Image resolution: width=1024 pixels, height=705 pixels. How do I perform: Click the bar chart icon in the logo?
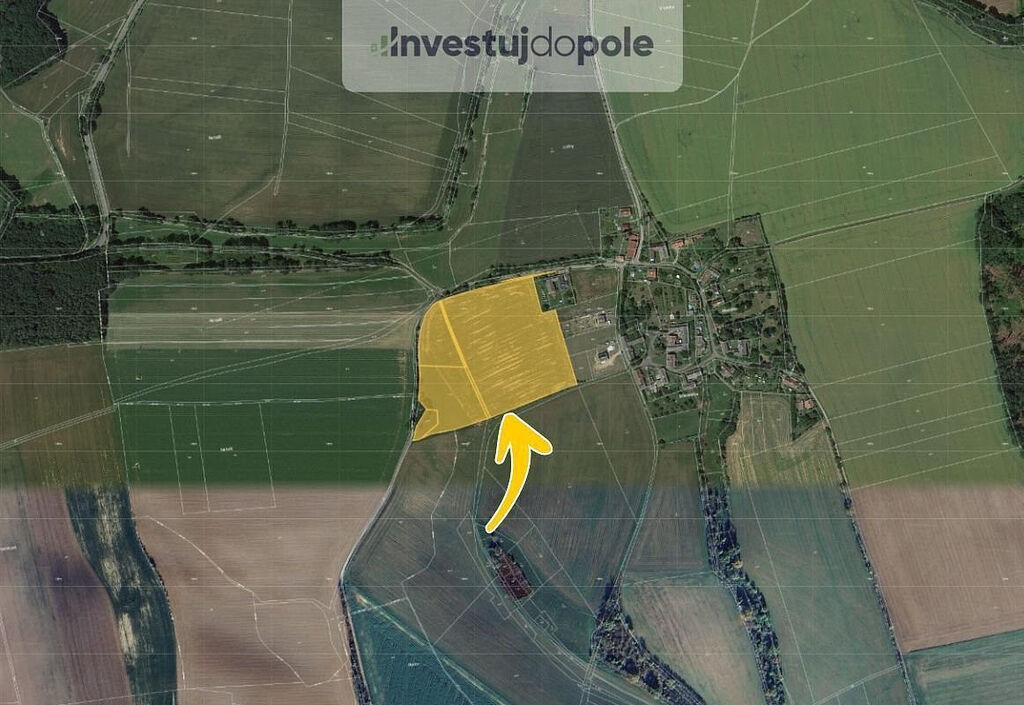tap(380, 46)
